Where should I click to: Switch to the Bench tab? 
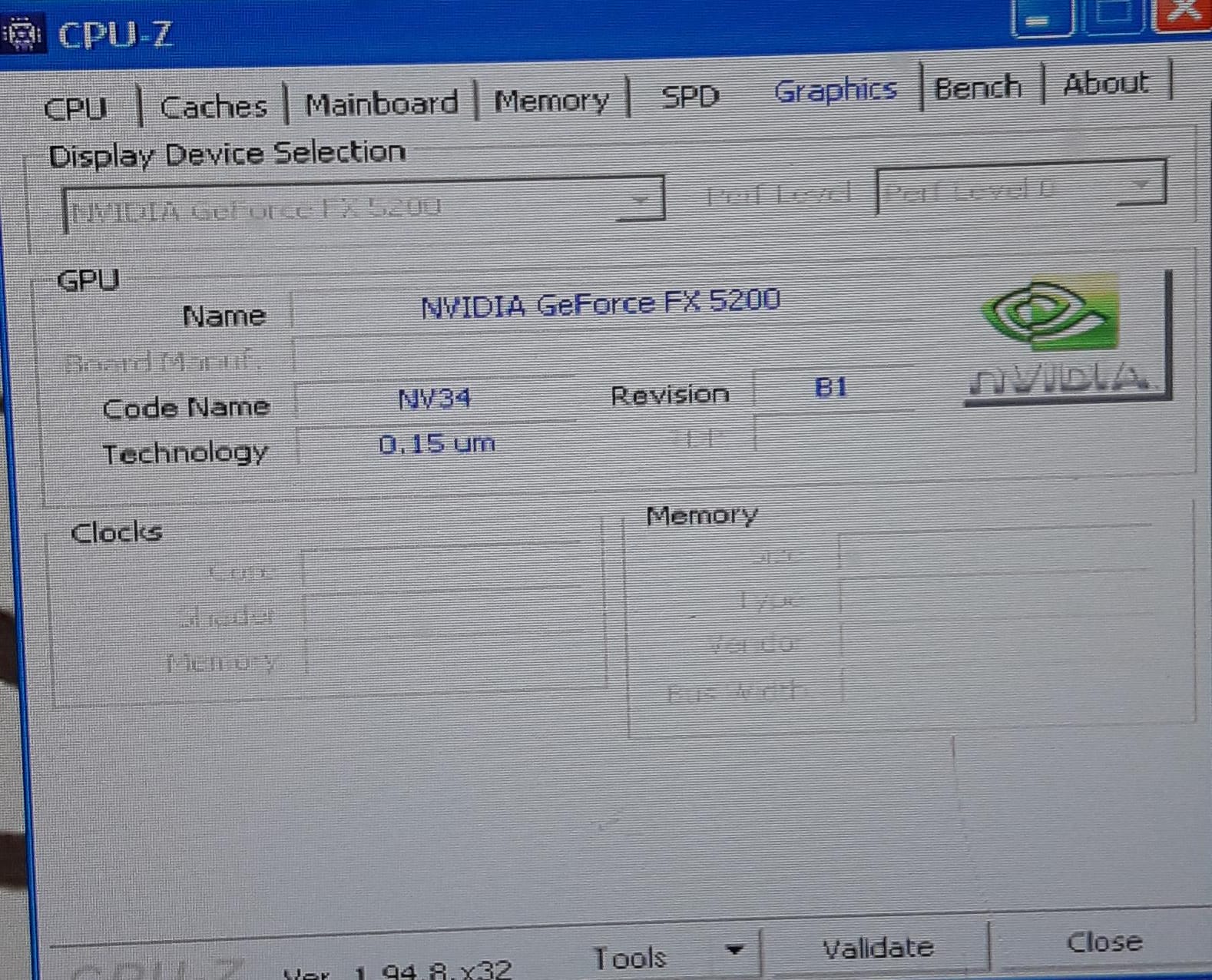point(978,87)
